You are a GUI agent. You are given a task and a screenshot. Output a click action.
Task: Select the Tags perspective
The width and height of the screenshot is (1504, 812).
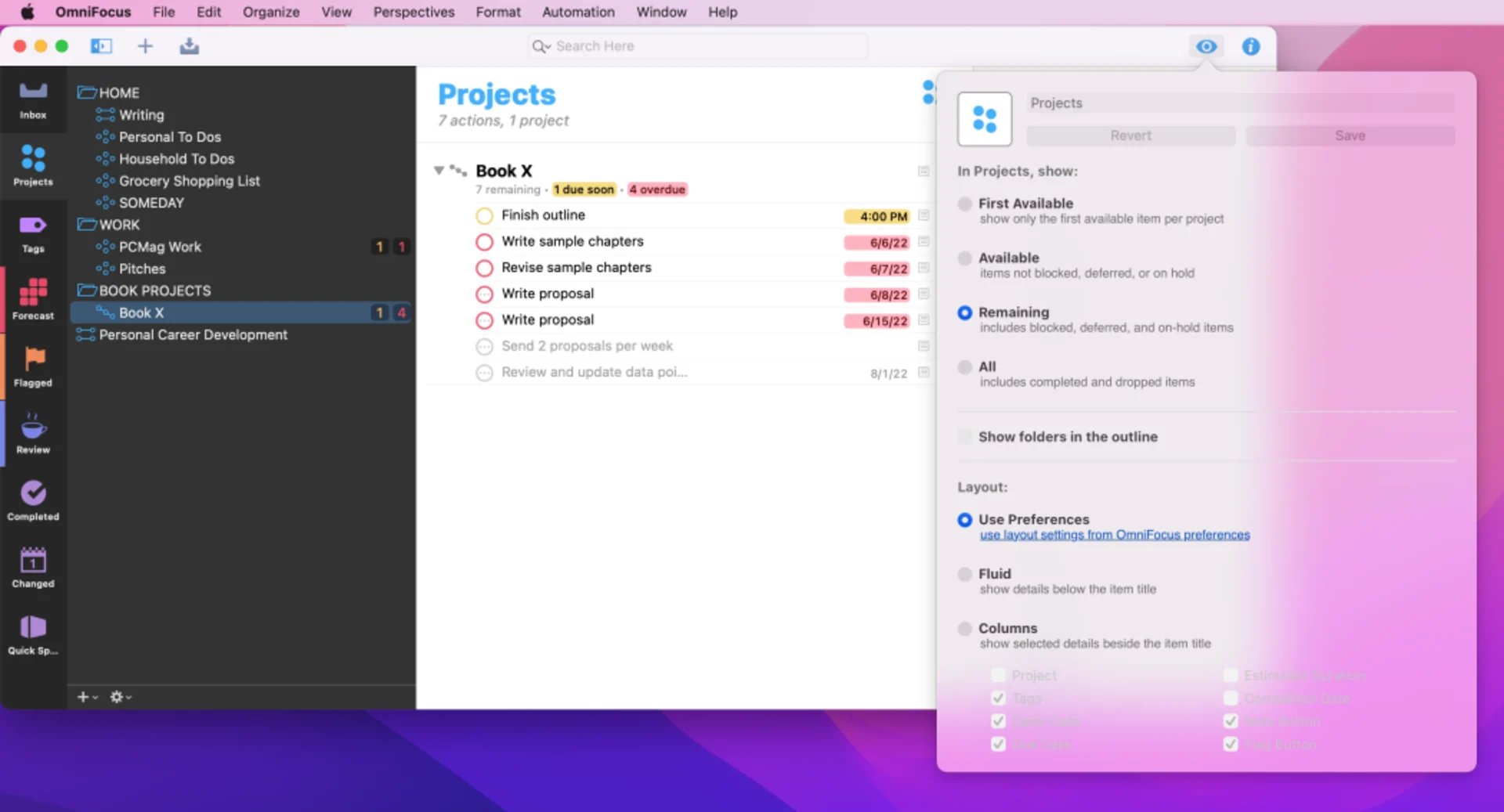[33, 233]
